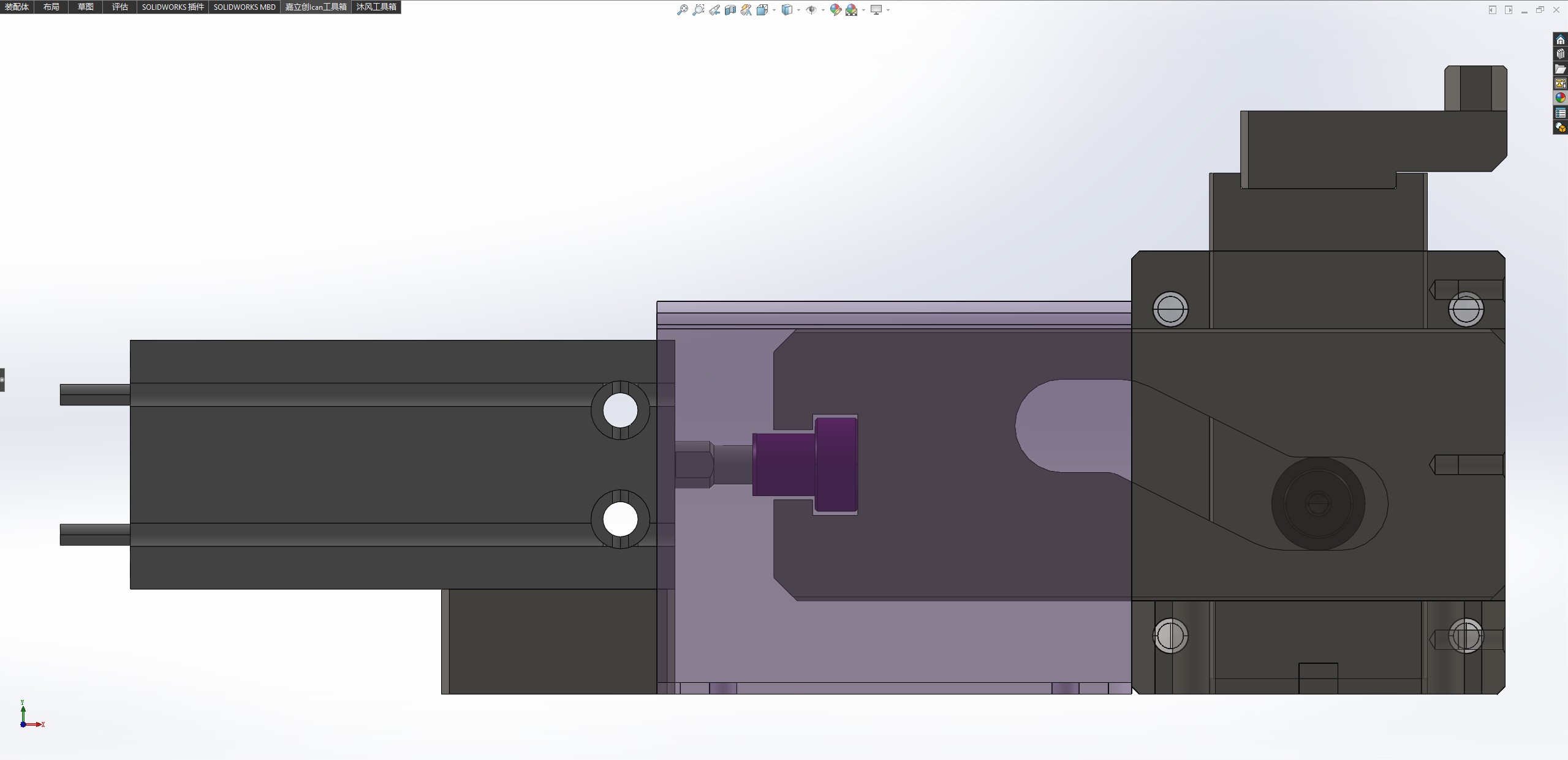The height and width of the screenshot is (760, 1568).
Task: Switch to the 装配体 tab
Action: pos(17,7)
